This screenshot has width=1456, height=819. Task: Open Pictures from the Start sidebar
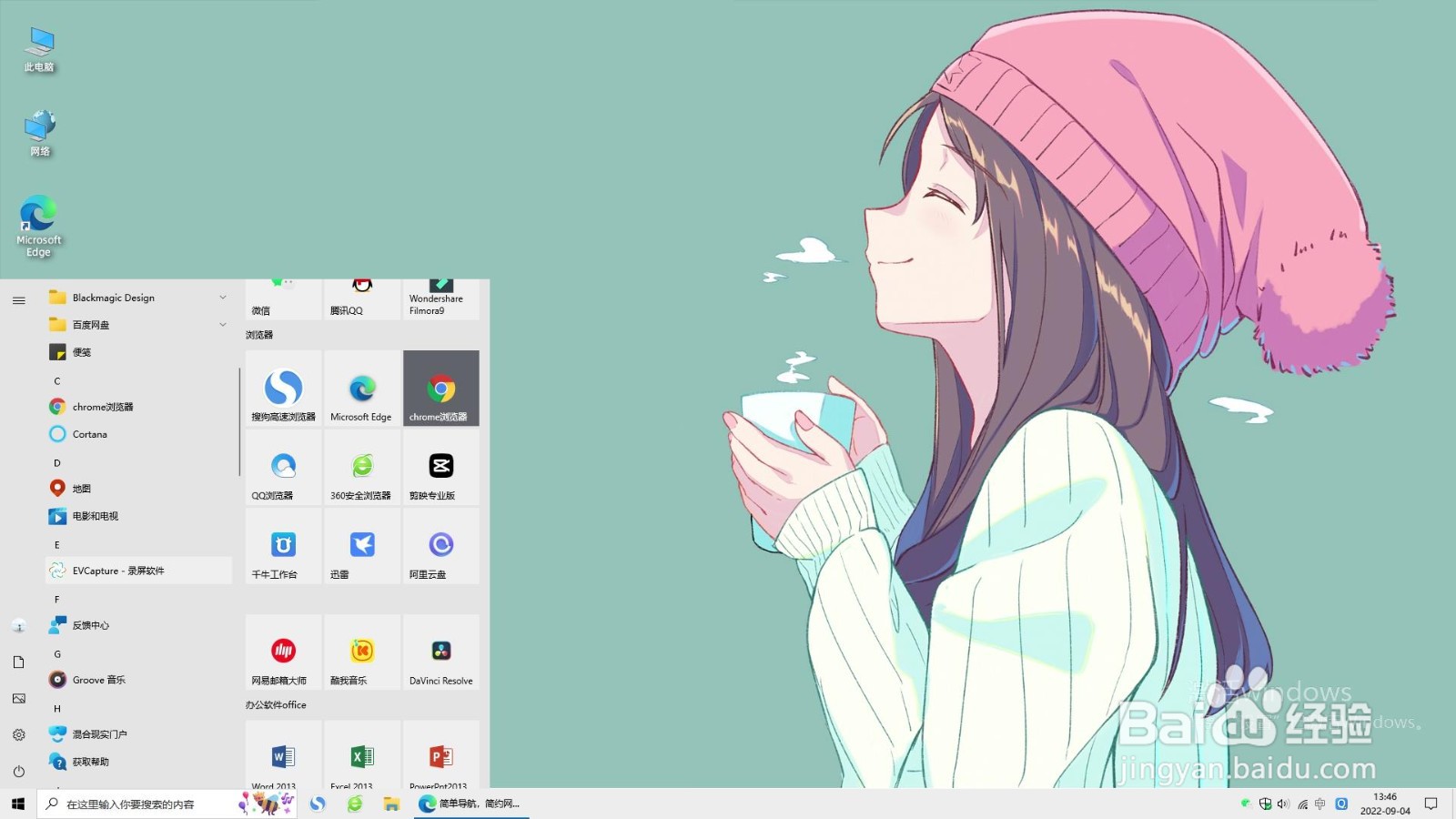(18, 699)
